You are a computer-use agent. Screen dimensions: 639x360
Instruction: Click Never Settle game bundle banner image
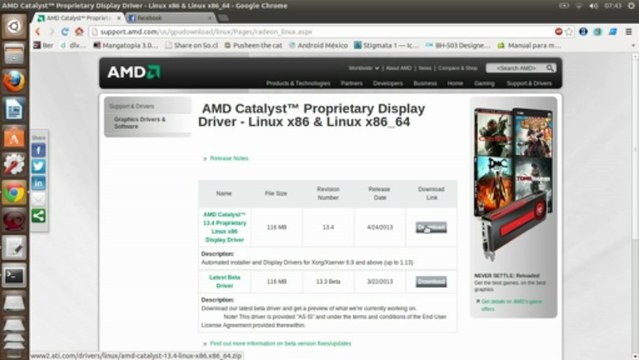point(513,183)
